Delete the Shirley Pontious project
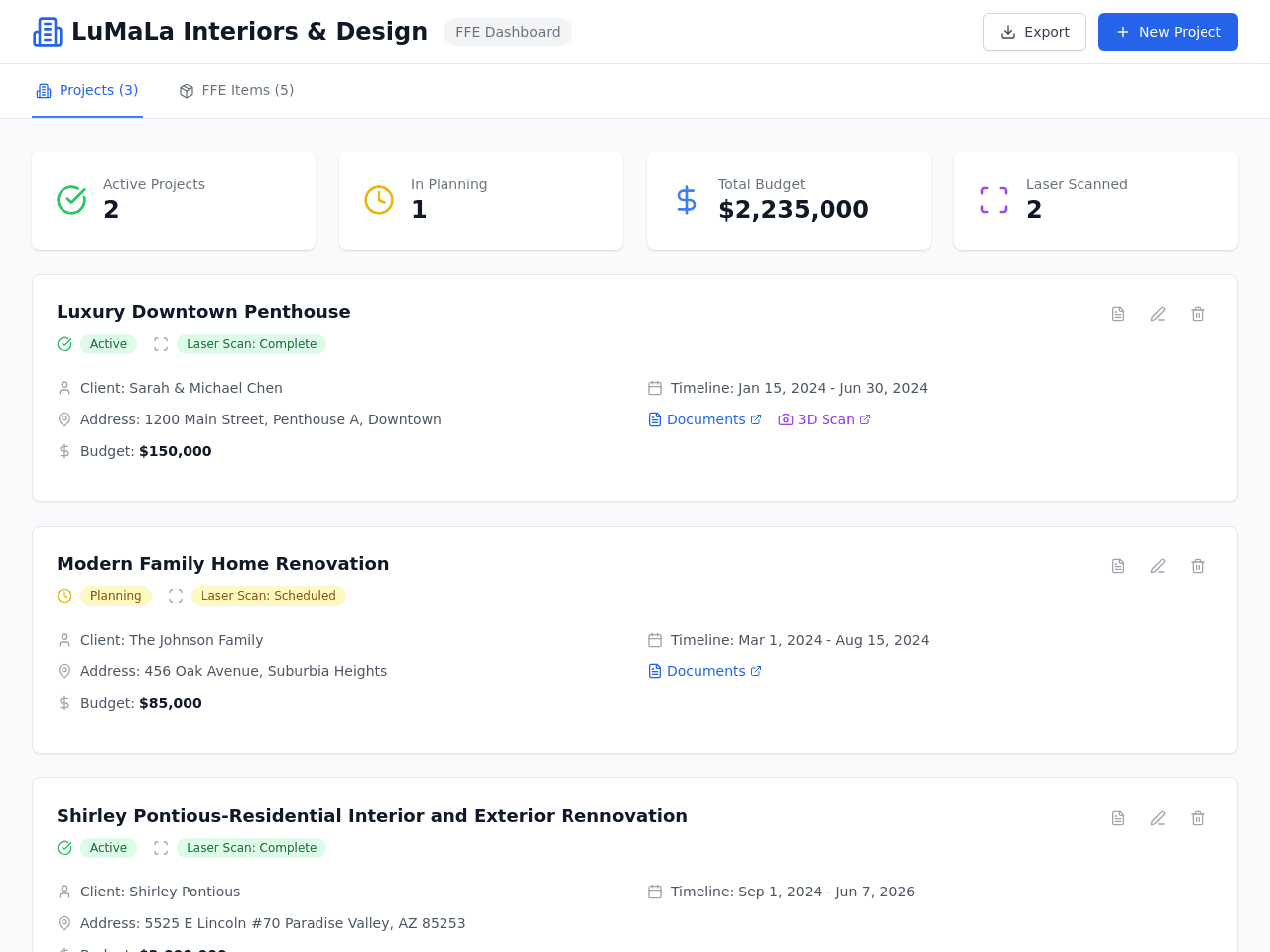1270x952 pixels. (1198, 818)
